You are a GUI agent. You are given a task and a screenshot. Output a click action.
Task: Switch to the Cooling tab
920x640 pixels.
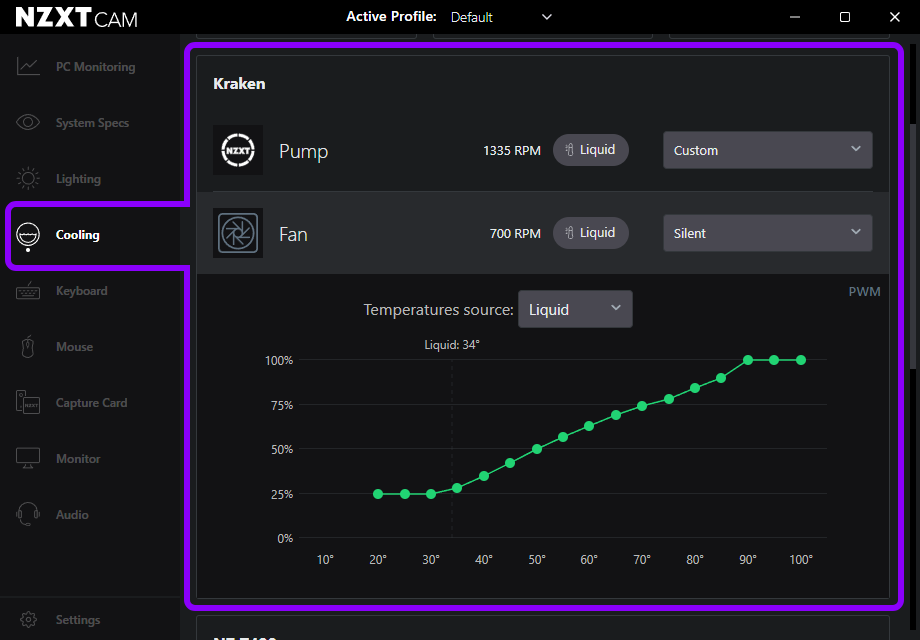click(x=78, y=235)
